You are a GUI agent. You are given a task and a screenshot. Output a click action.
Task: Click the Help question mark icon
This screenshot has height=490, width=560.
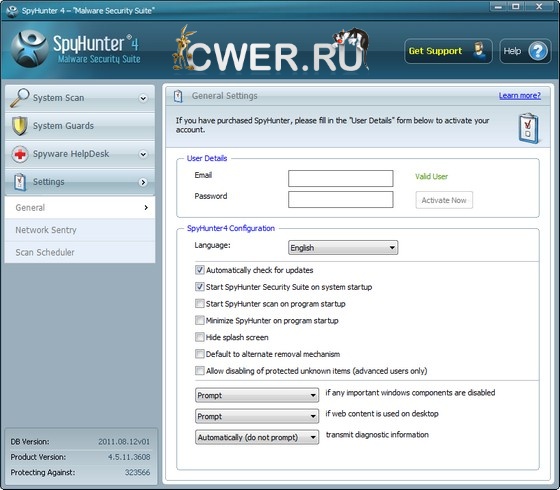(x=538, y=51)
